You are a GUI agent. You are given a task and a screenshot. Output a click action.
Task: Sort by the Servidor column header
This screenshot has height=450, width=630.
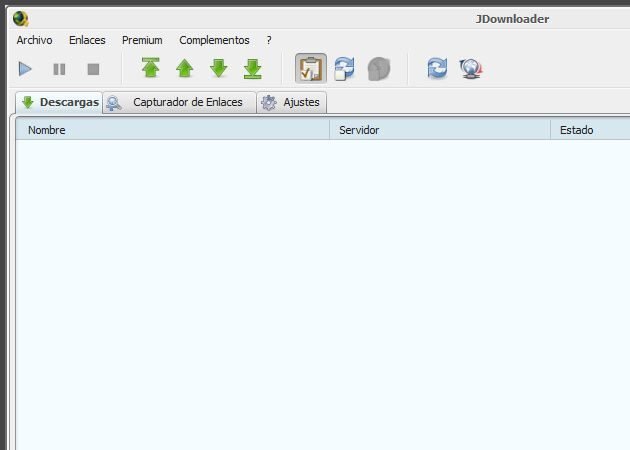tap(440, 130)
